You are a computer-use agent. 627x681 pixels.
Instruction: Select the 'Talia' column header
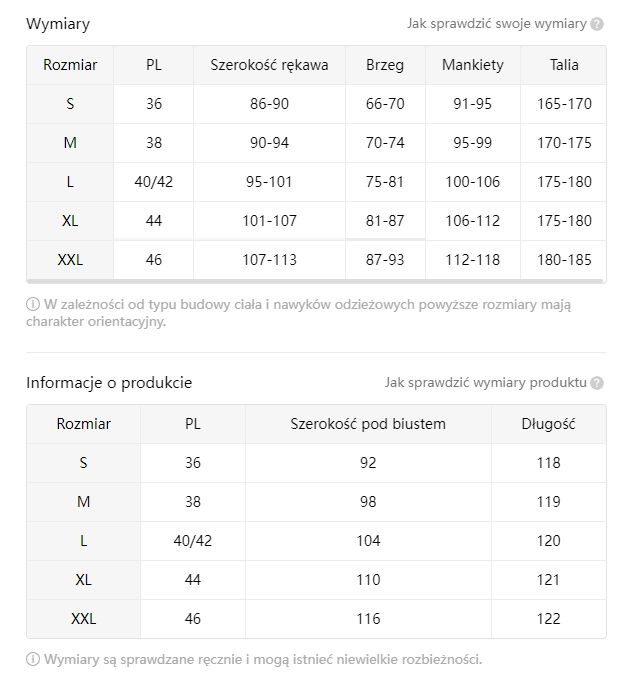pos(564,65)
